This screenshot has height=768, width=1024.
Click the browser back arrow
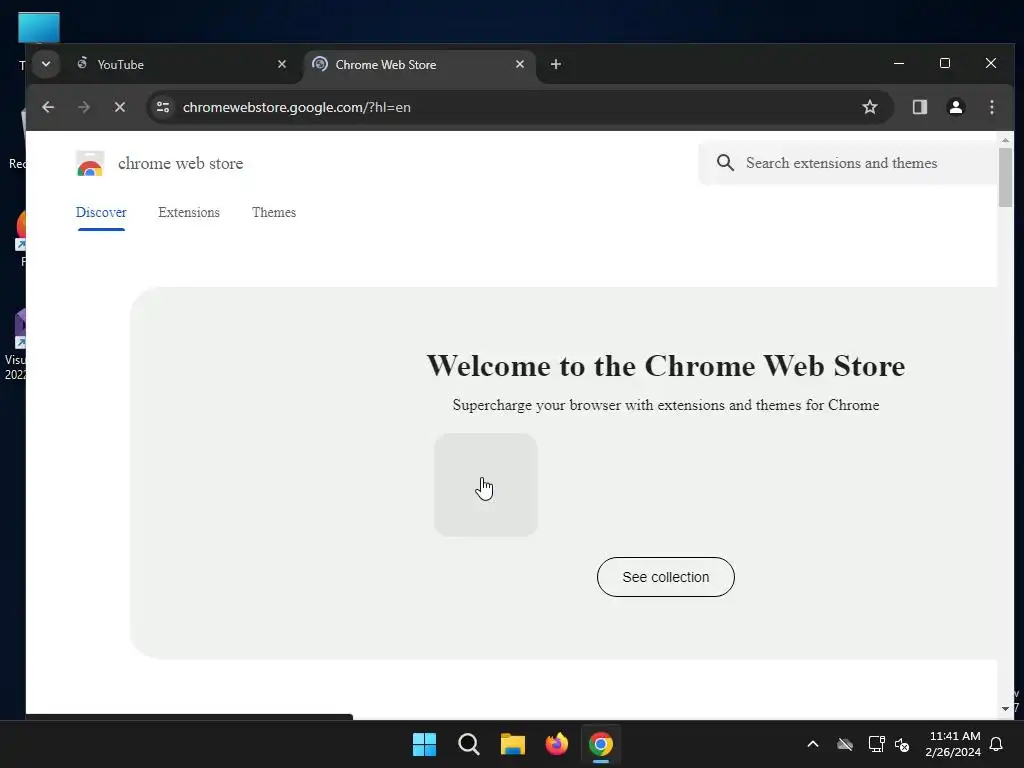48,107
